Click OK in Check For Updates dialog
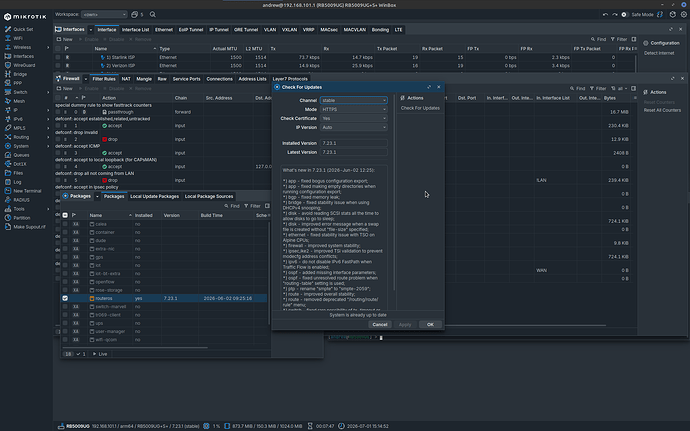Screen dimensions: 690x431 tap(430, 324)
